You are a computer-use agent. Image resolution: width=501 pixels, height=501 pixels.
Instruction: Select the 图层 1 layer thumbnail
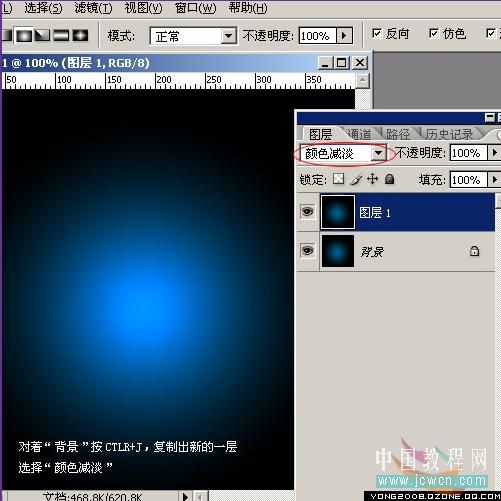point(337,212)
